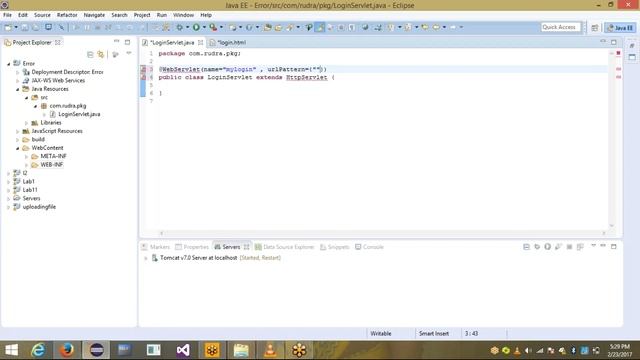This screenshot has width=640, height=360.
Task: Minimize the Project Explorer panel
Action: [x=117, y=42]
